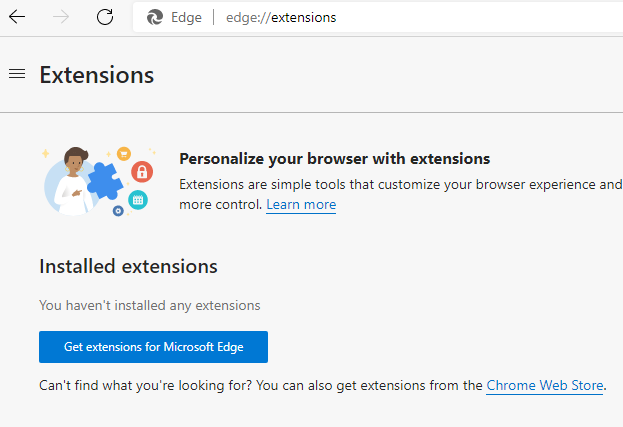Open the hamburger menu beside Extensions
623x427 pixels.
pyautogui.click(x=16, y=74)
